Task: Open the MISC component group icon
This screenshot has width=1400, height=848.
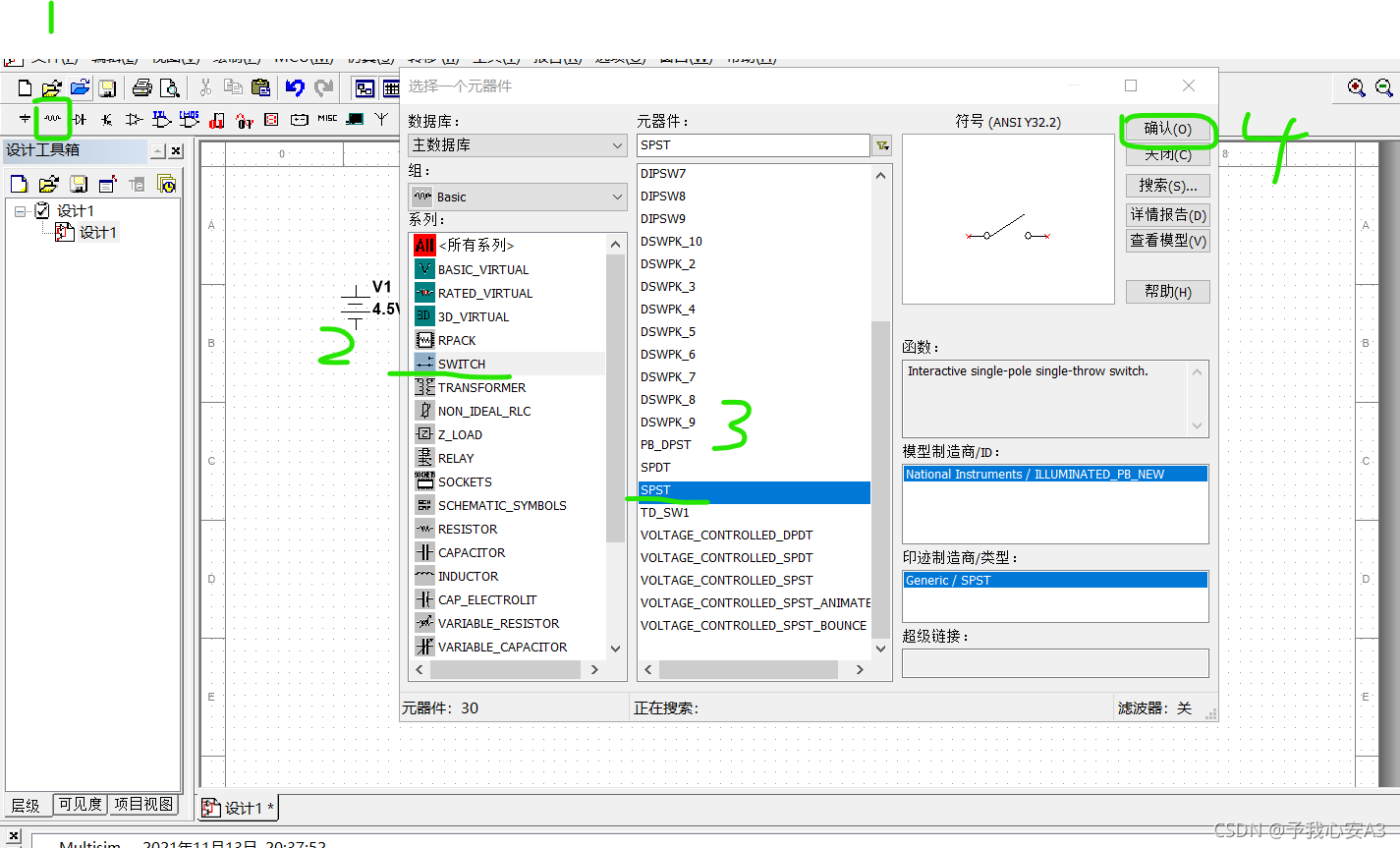Action: pyautogui.click(x=327, y=119)
